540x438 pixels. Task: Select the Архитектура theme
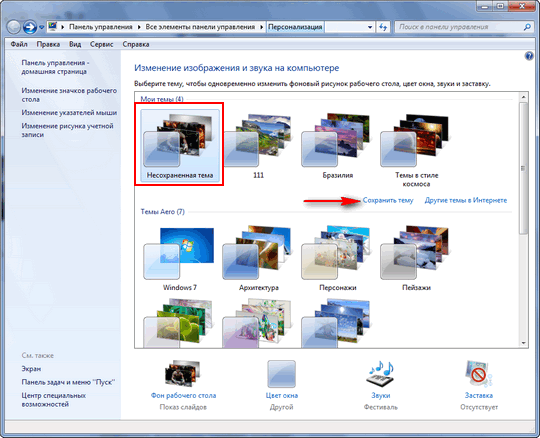click(259, 258)
